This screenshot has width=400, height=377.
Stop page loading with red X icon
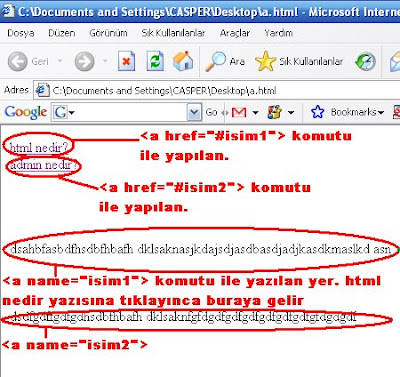[x=126, y=61]
